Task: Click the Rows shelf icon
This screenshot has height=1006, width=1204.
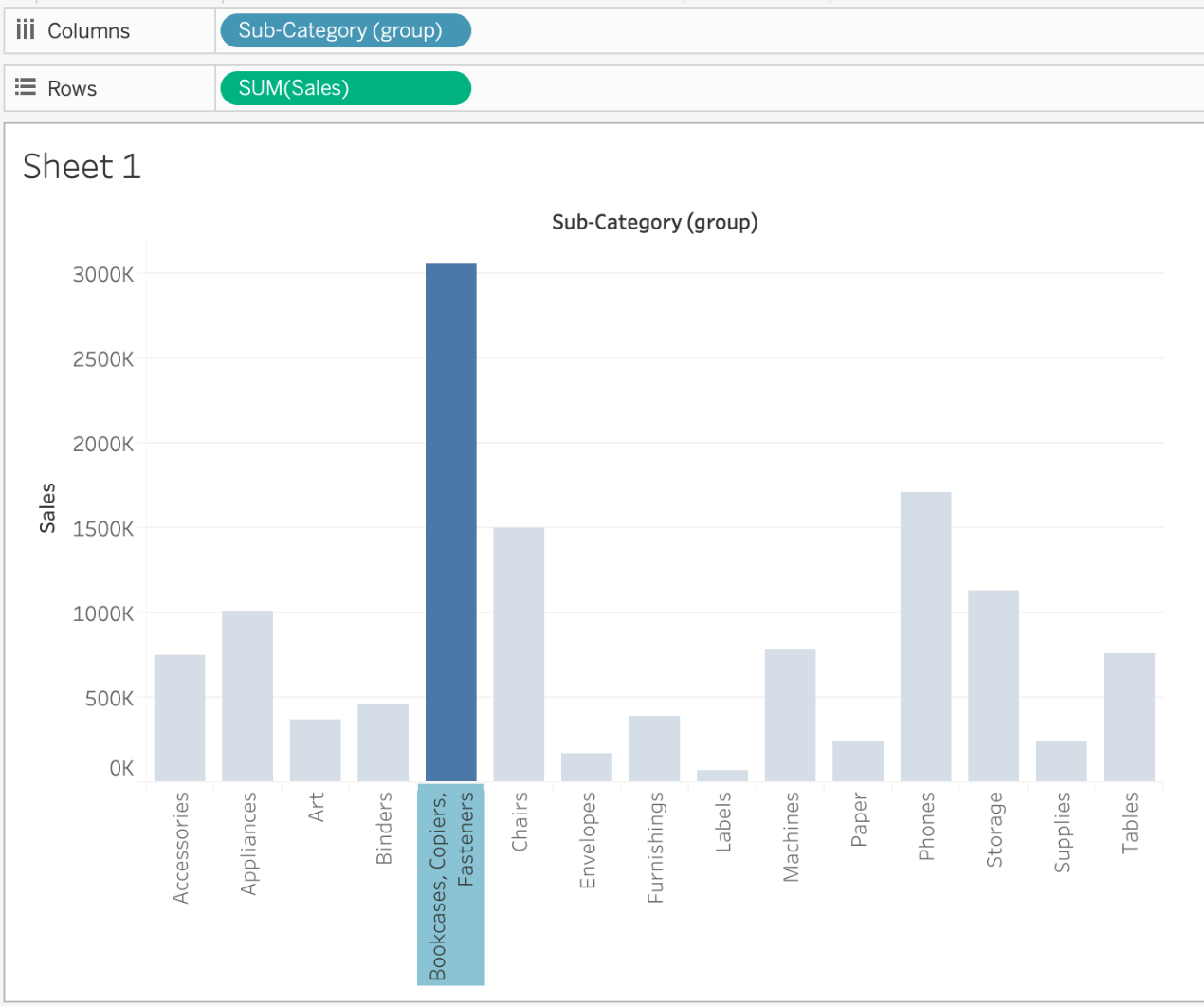Action: 26,88
